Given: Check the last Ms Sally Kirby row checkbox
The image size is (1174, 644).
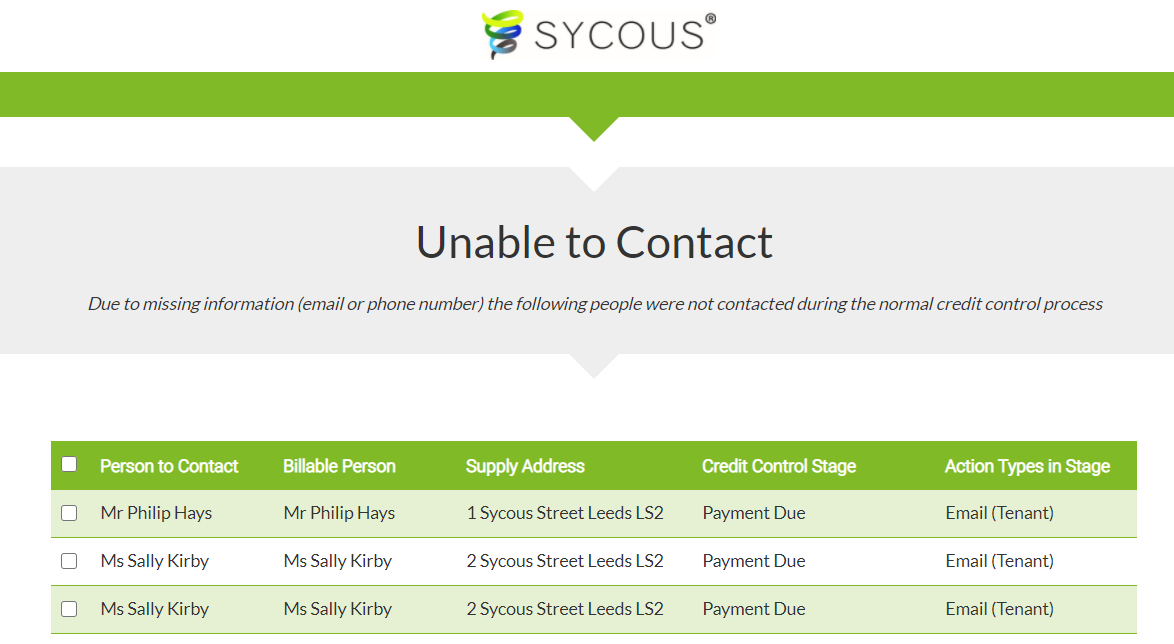Looking at the screenshot, I should point(69,609).
